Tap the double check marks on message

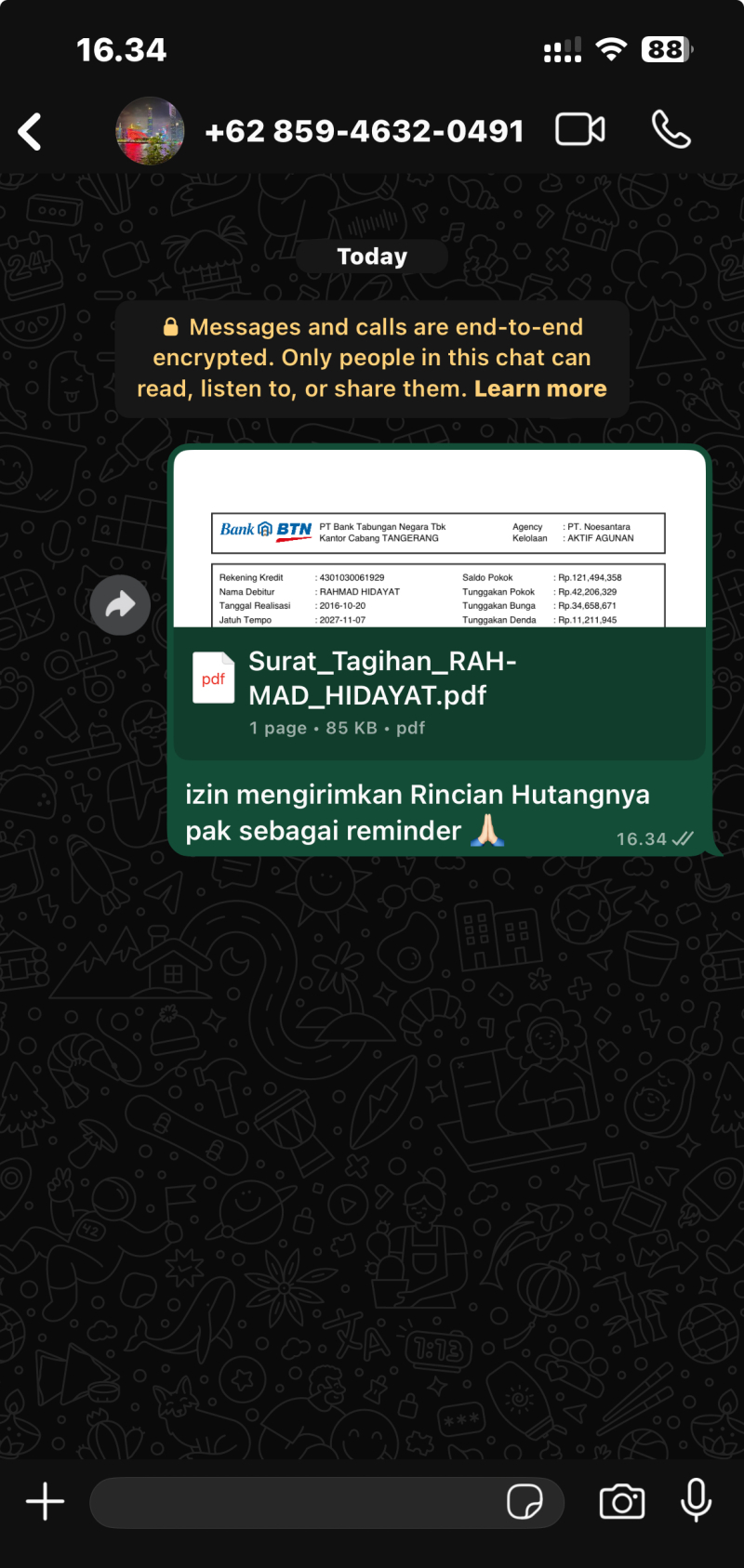(683, 838)
